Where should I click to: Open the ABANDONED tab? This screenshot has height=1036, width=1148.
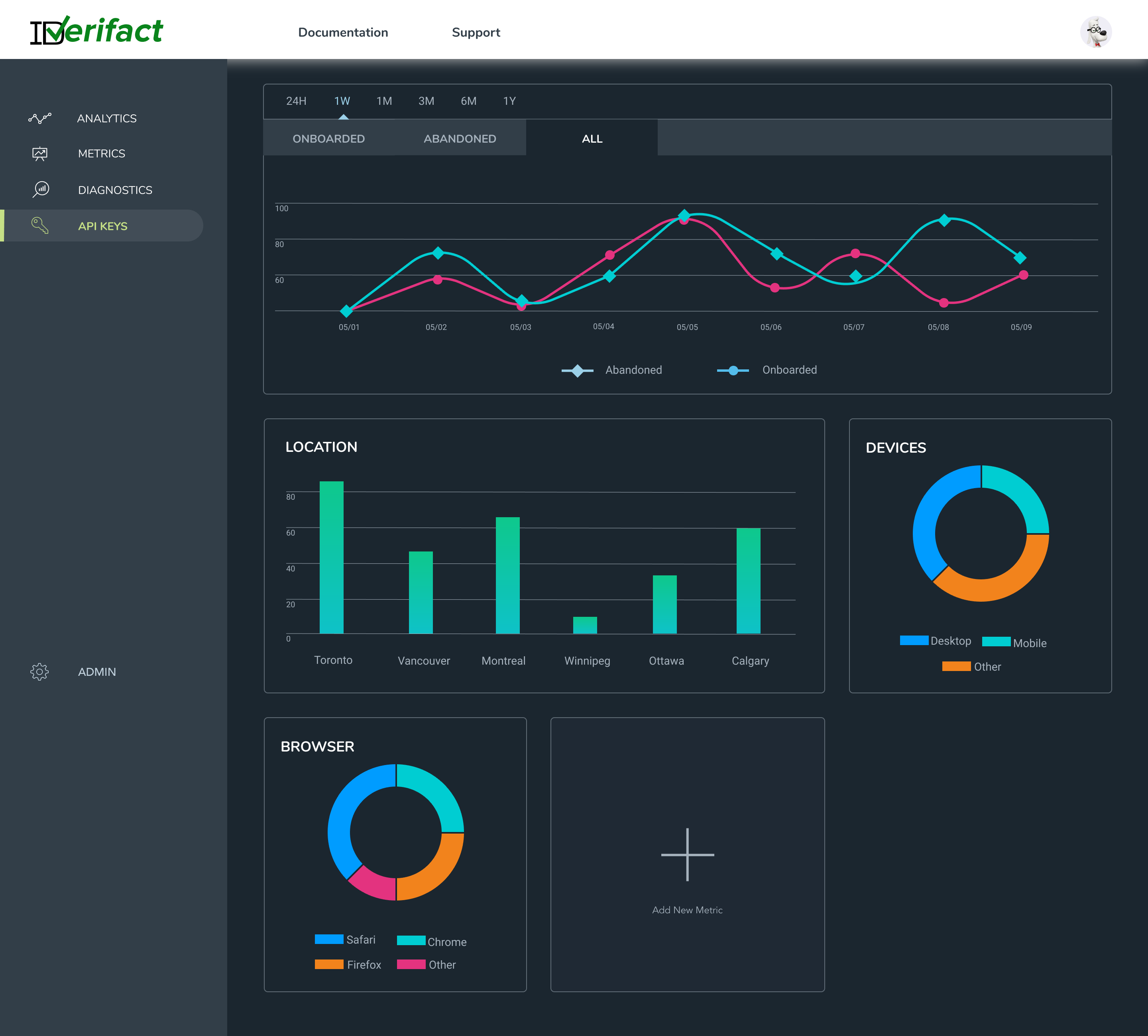[x=460, y=138]
